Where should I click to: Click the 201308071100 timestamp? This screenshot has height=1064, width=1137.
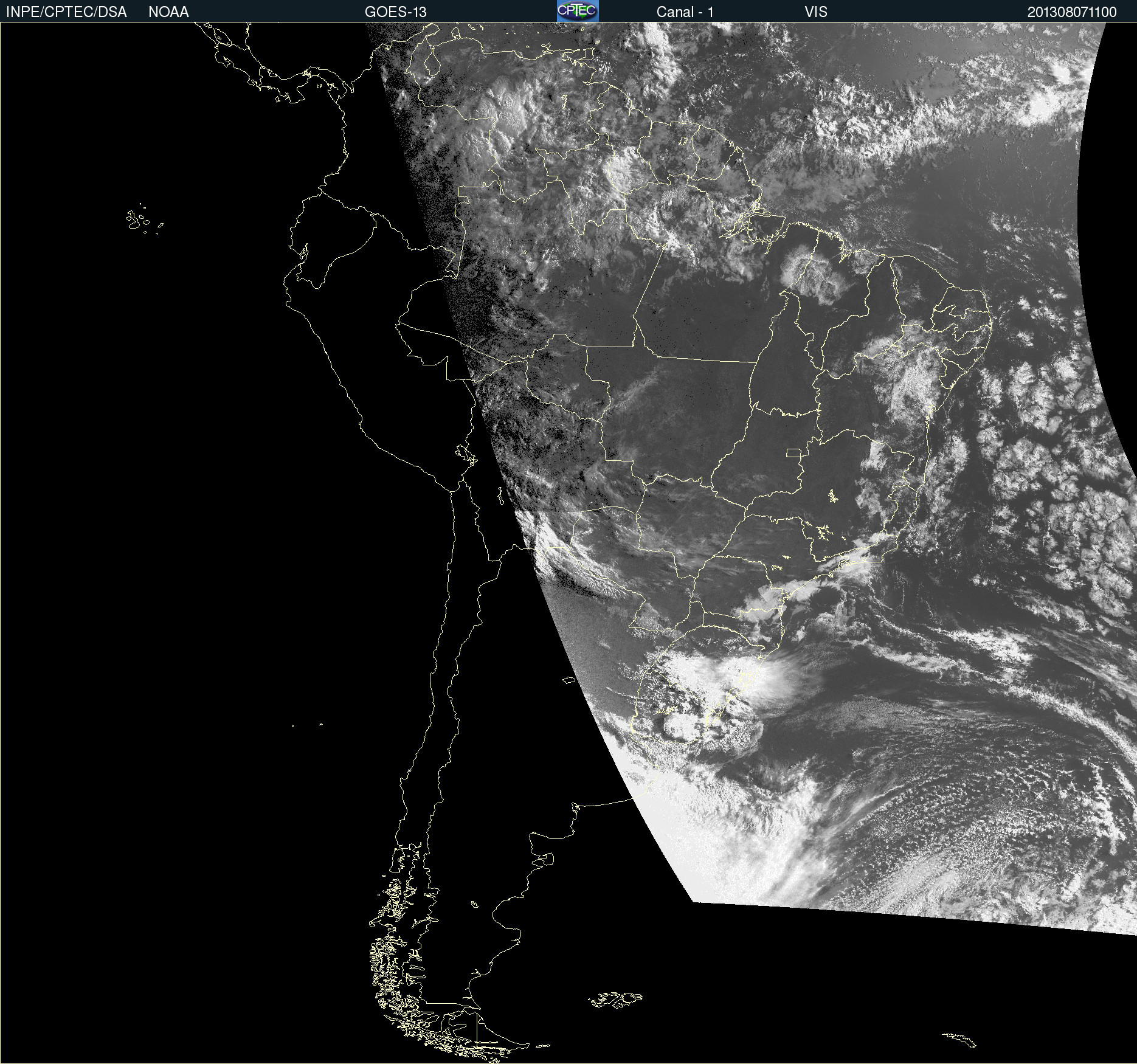(1072, 12)
